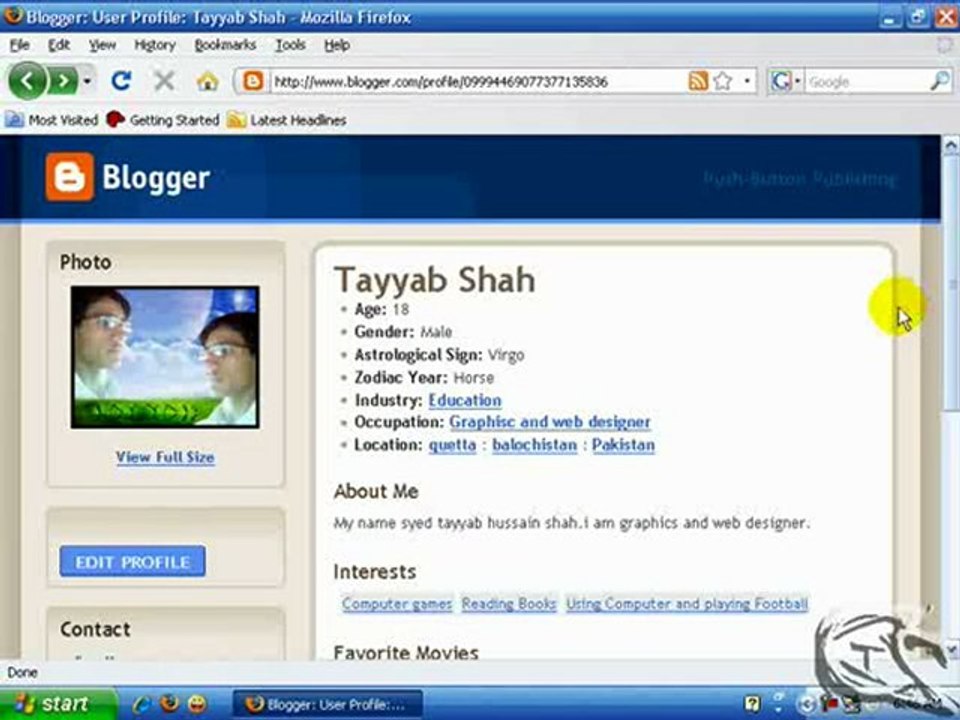
Task: Click the Firefox Back arrow button
Action: pos(27,81)
